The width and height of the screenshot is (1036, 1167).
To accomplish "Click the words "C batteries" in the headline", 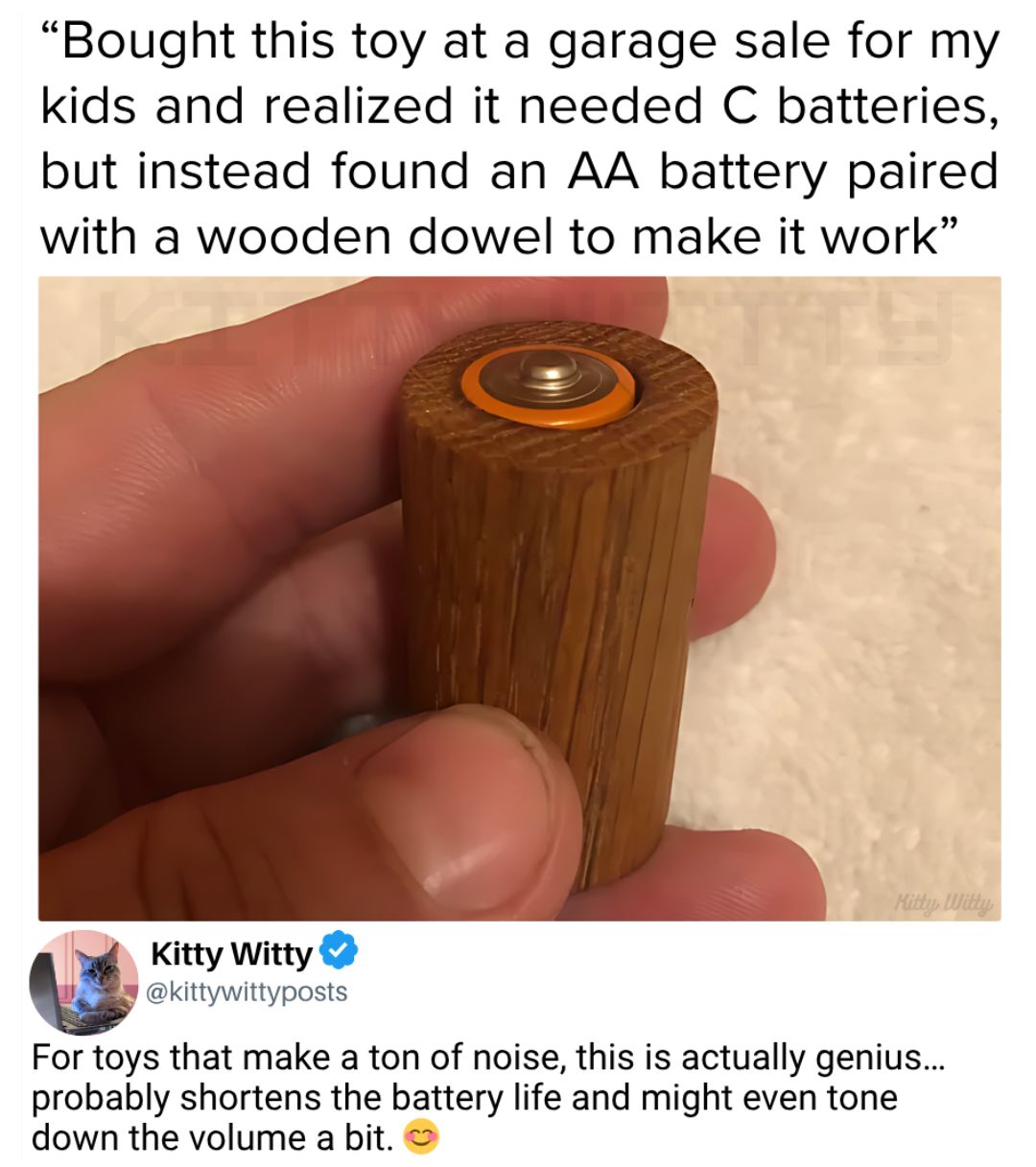I will 850,105.
